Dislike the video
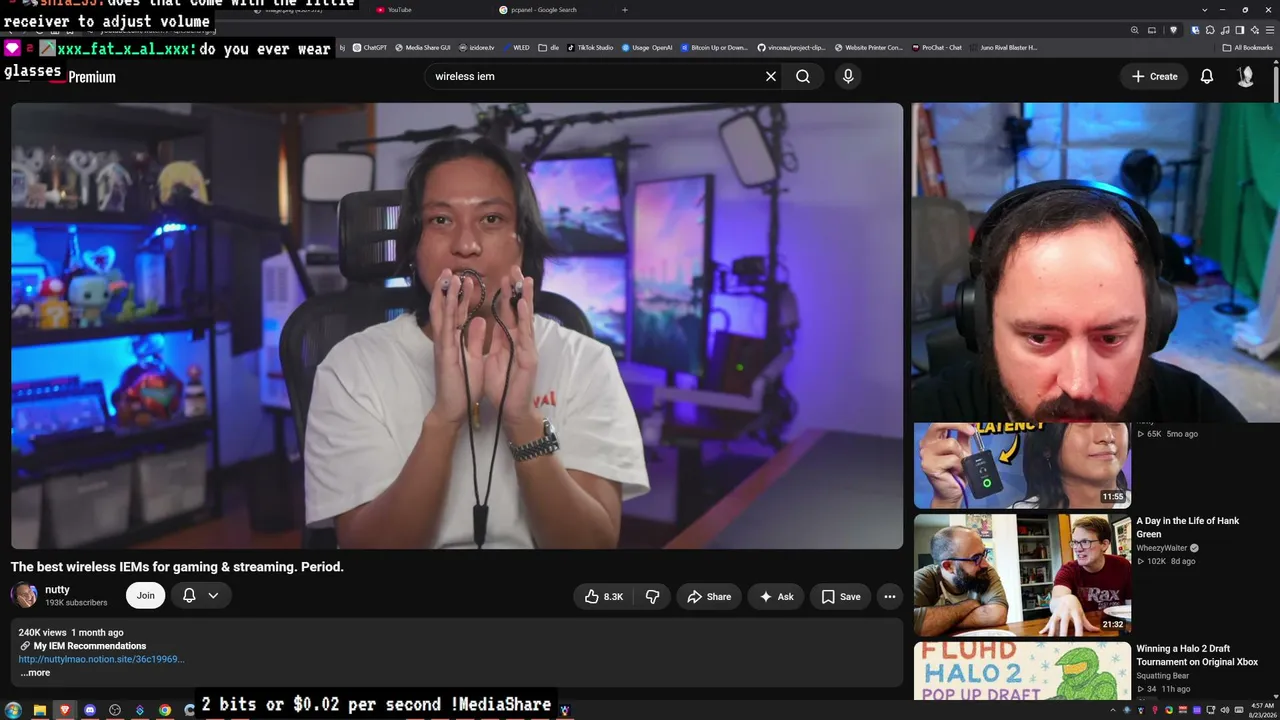The width and height of the screenshot is (1280, 720). tap(653, 597)
